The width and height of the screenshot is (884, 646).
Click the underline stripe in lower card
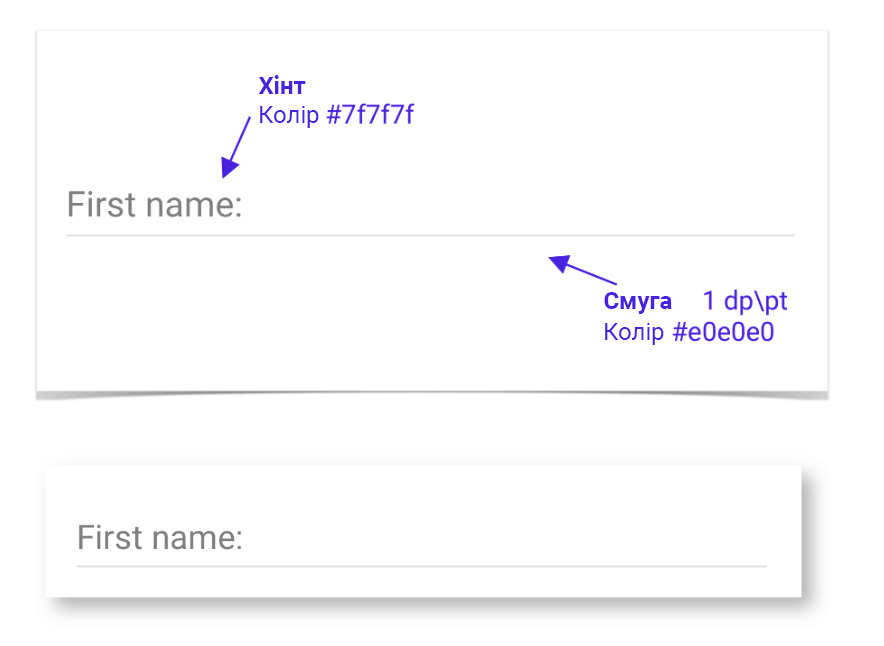coord(422,566)
